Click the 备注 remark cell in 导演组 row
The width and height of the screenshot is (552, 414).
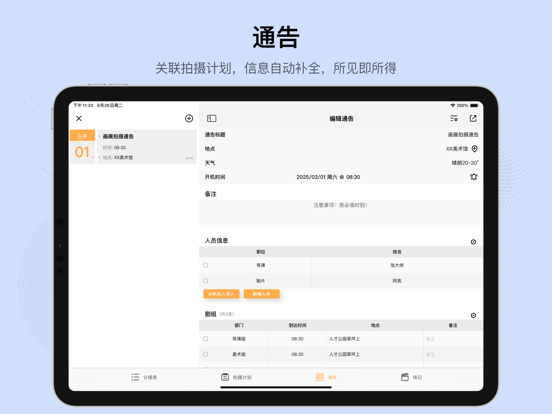click(x=453, y=339)
